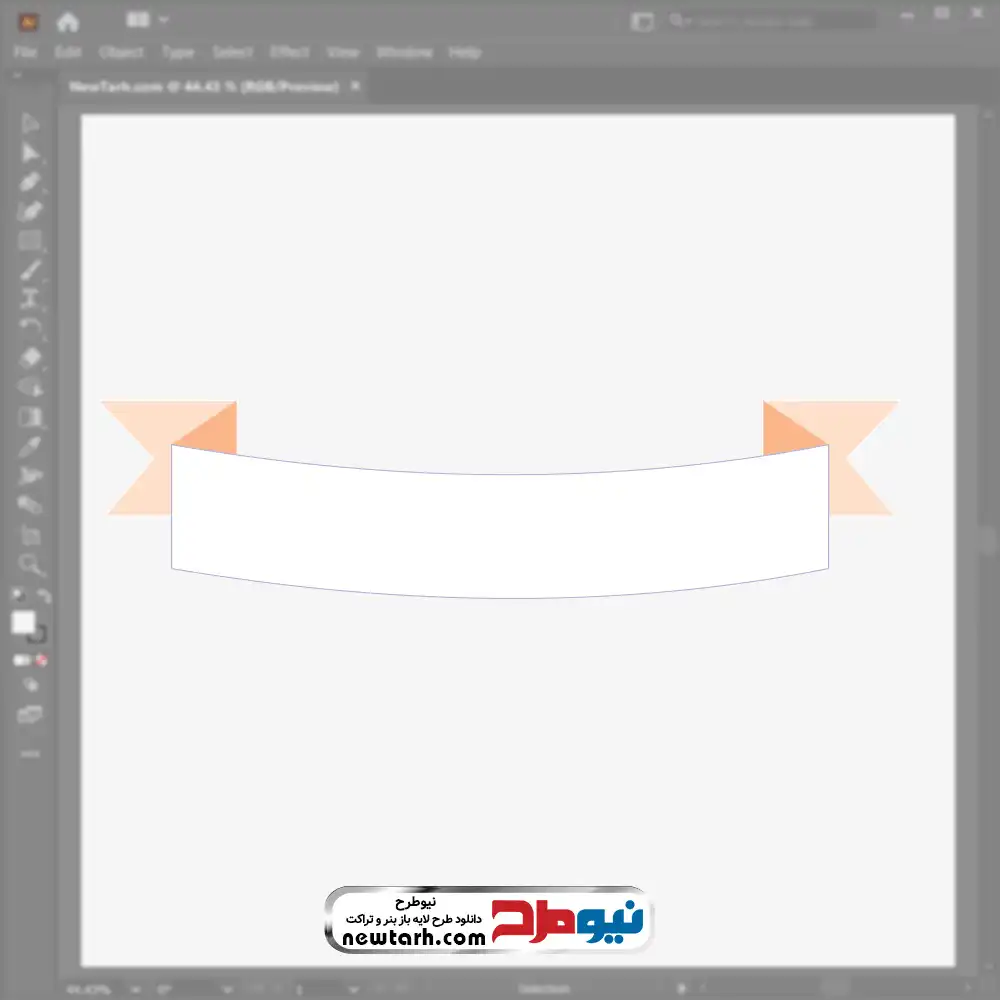The image size is (1000, 1000).
Task: Select the Eyedropper tool
Action: (x=30, y=446)
